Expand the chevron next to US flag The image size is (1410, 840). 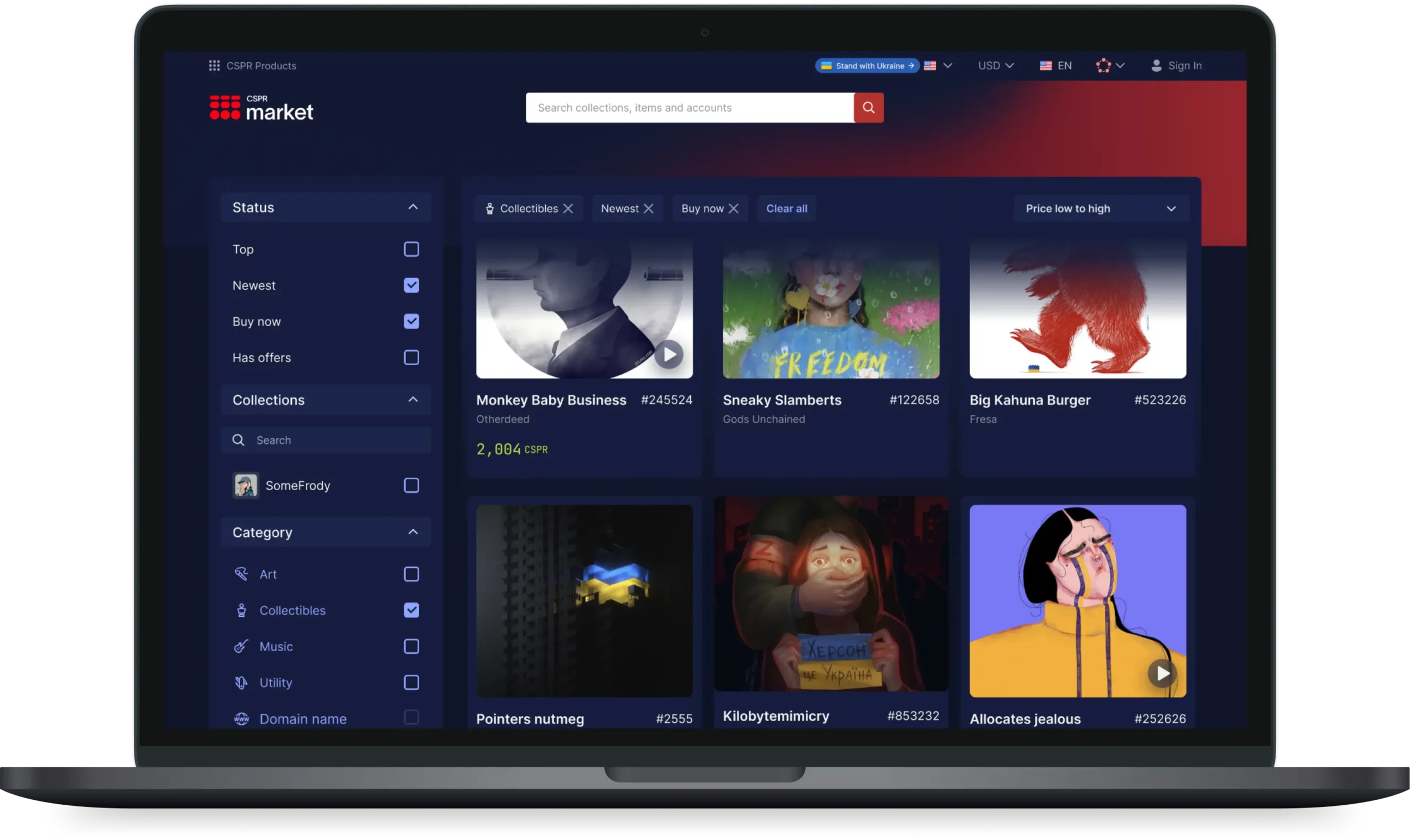[948, 66]
